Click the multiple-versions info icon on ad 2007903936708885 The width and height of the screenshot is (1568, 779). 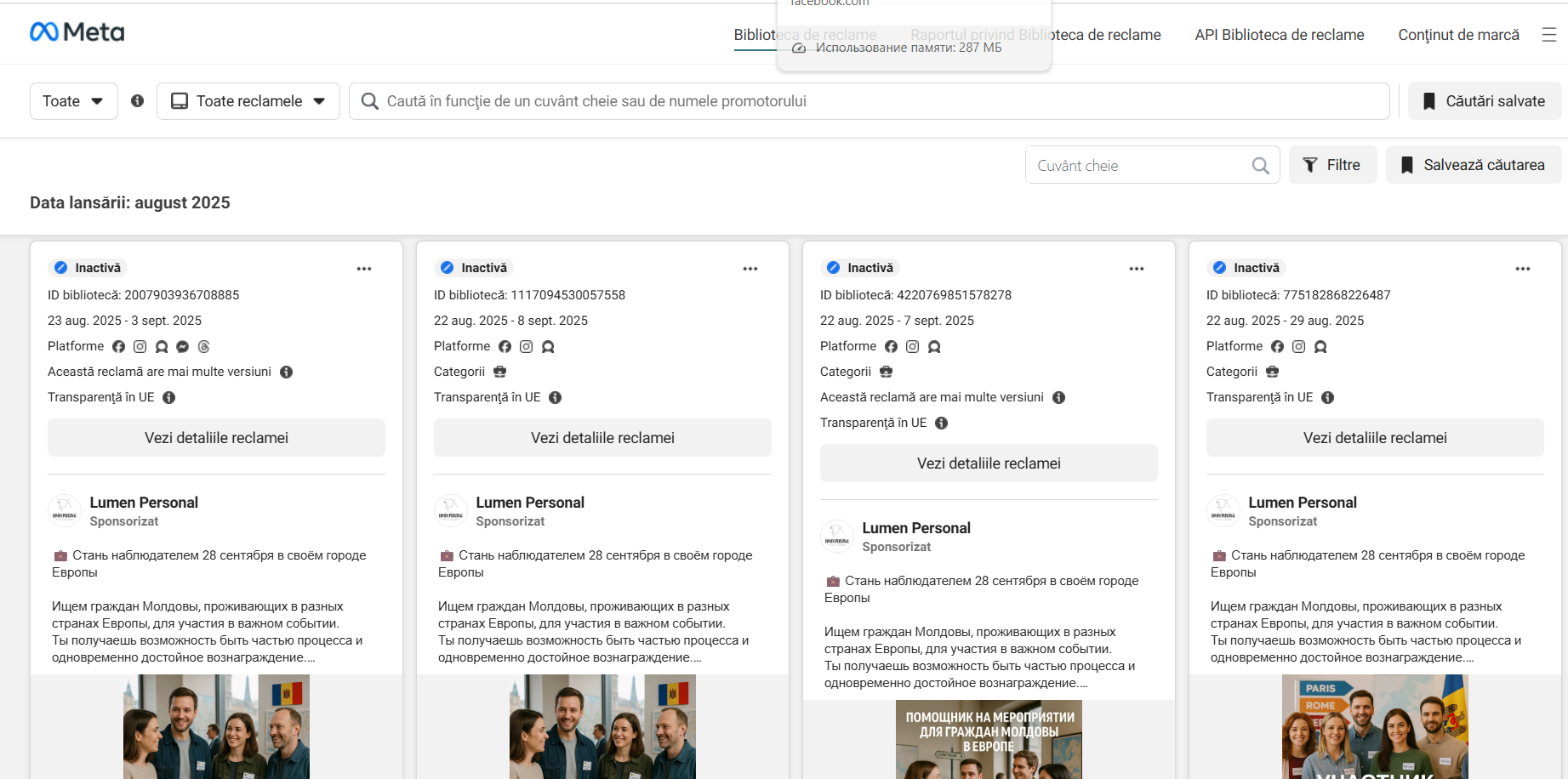287,372
